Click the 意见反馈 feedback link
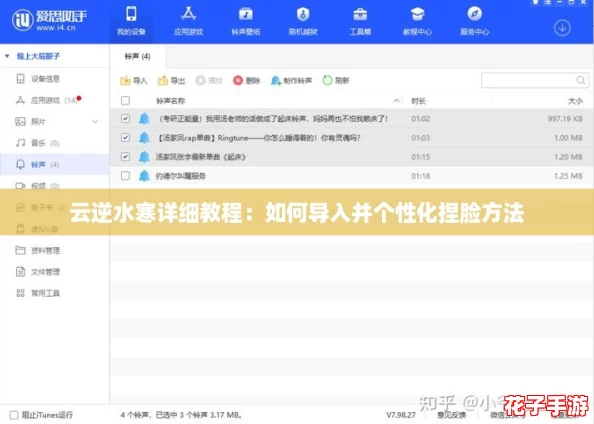 pyautogui.click(x=451, y=415)
